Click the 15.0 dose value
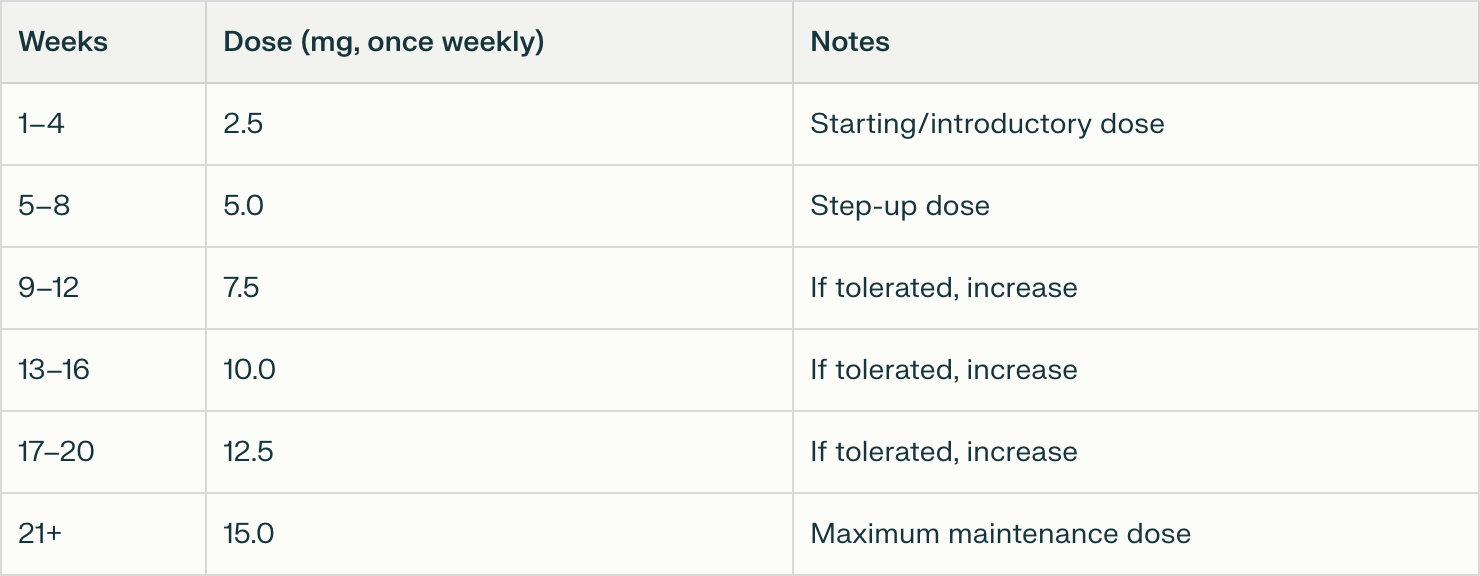The width and height of the screenshot is (1480, 576). tap(249, 534)
